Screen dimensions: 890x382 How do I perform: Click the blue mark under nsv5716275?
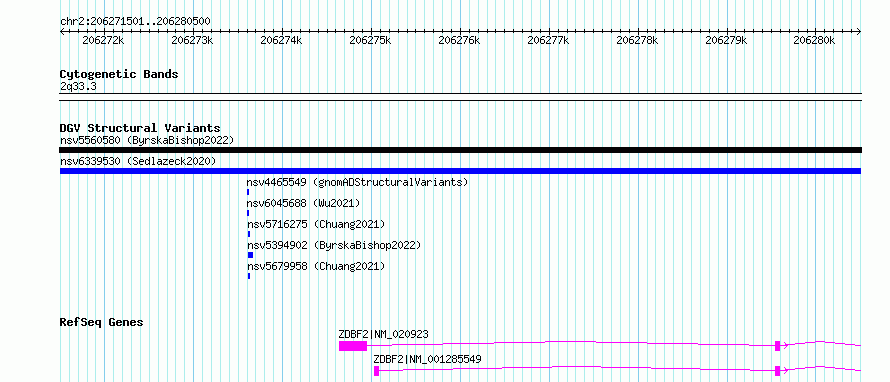[249, 234]
